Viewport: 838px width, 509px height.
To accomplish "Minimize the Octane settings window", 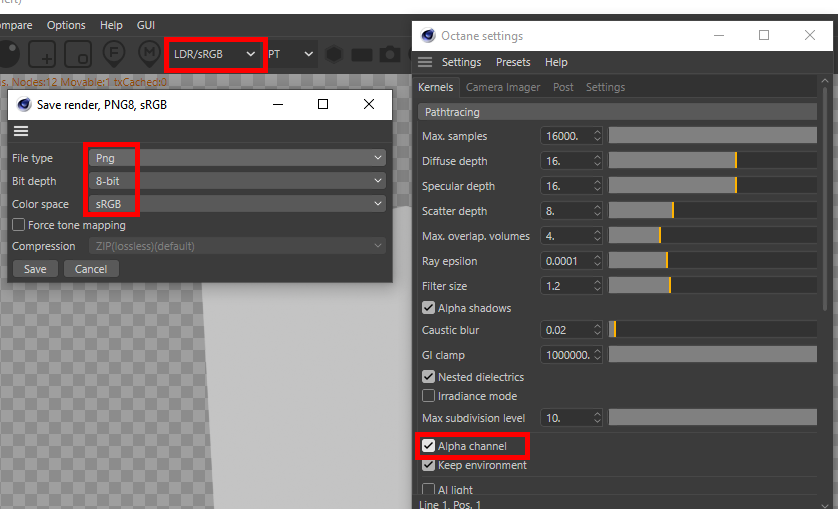I will point(719,35).
